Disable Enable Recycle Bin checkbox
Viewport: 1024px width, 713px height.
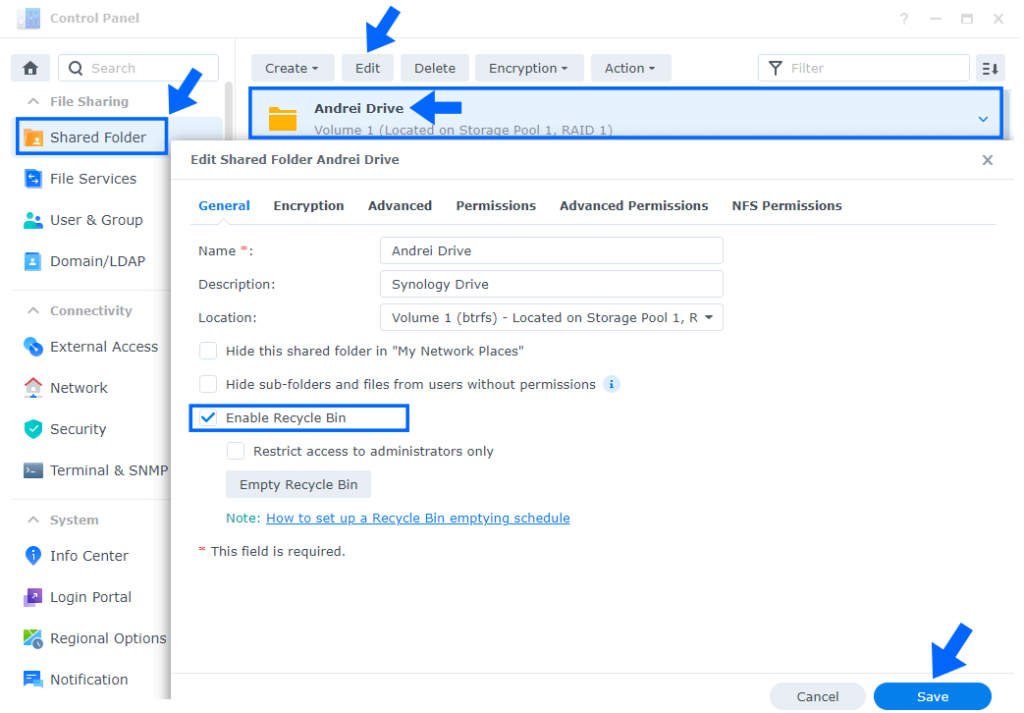coord(207,418)
